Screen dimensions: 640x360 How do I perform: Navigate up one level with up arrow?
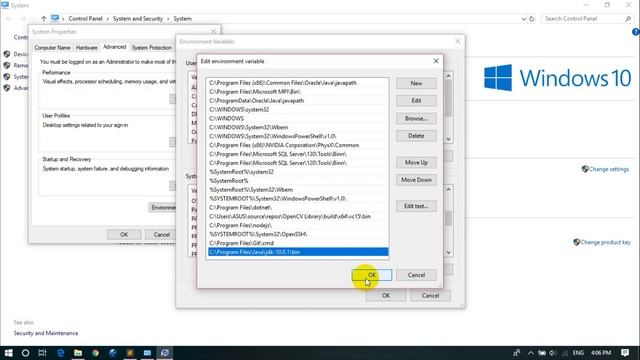[44, 19]
